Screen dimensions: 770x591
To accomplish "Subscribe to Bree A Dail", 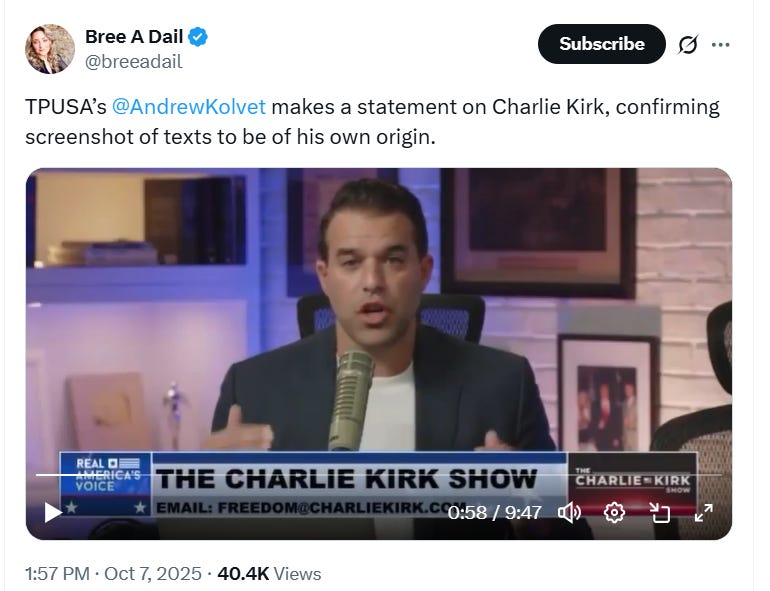I will coord(602,44).
